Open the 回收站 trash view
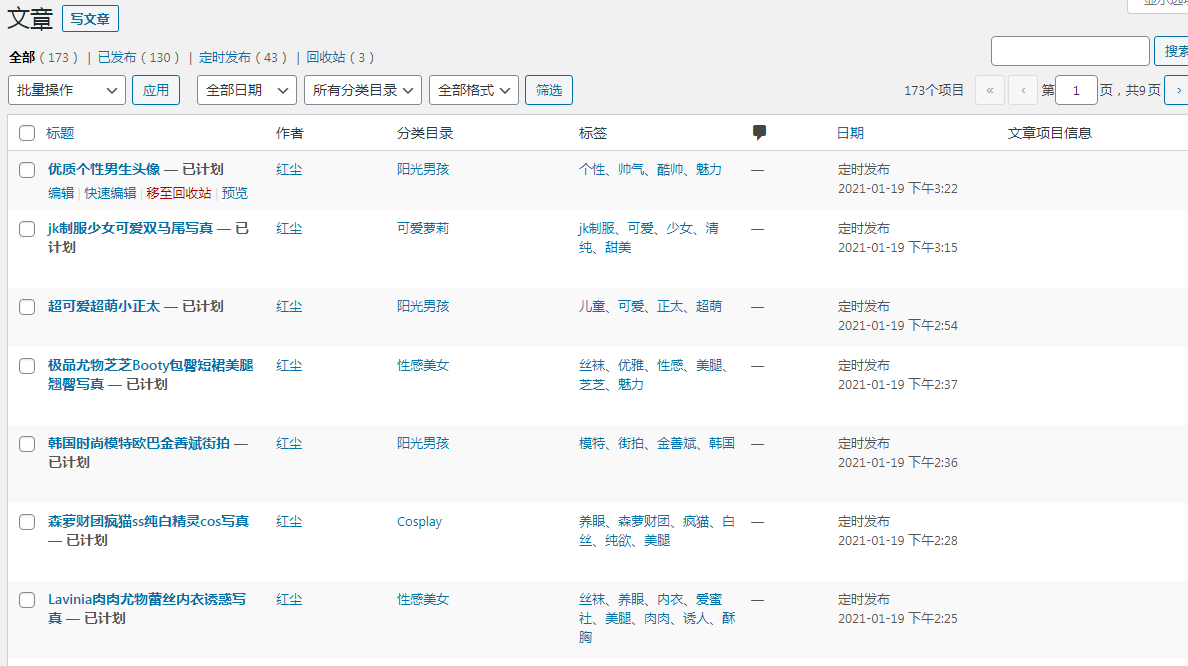 pyautogui.click(x=325, y=58)
